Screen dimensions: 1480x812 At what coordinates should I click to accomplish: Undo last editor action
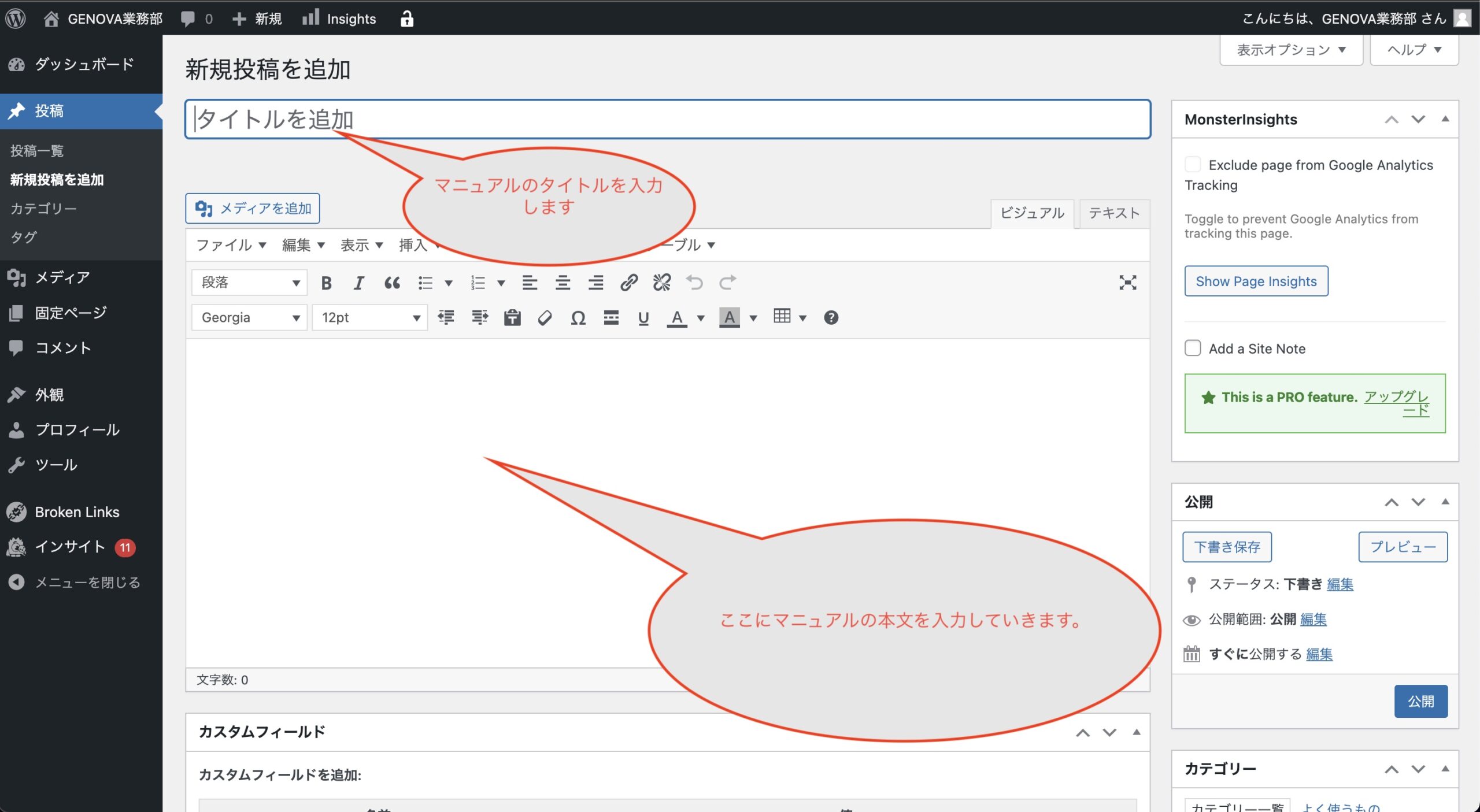tap(694, 283)
